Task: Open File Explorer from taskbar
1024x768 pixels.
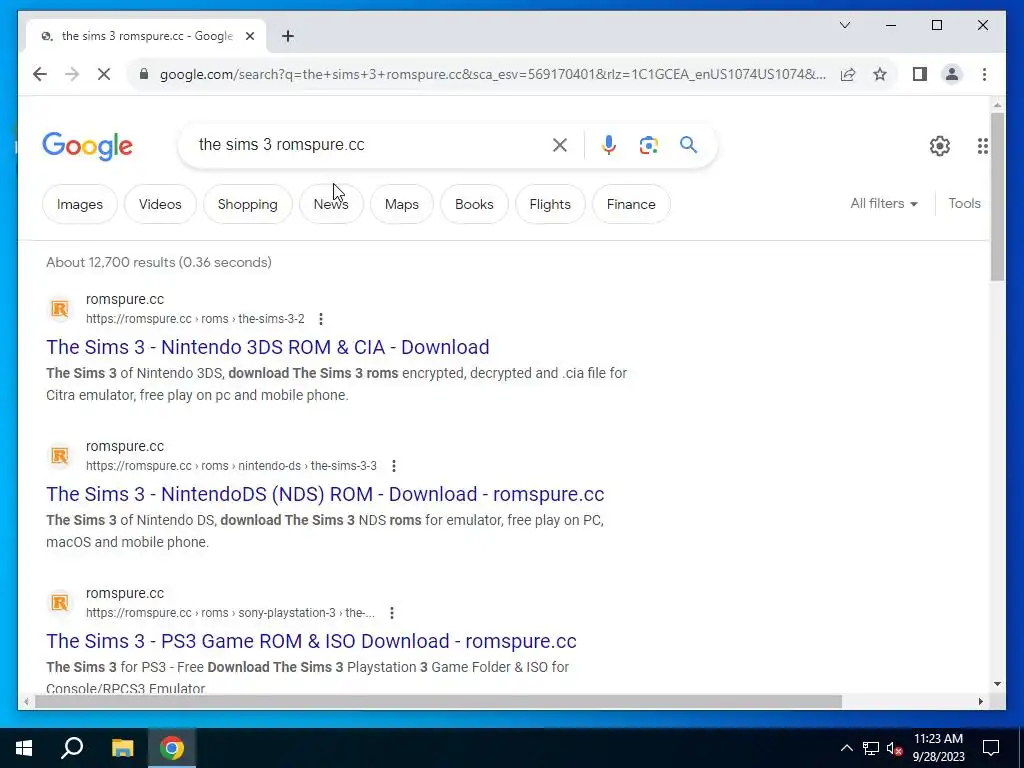Action: point(122,748)
